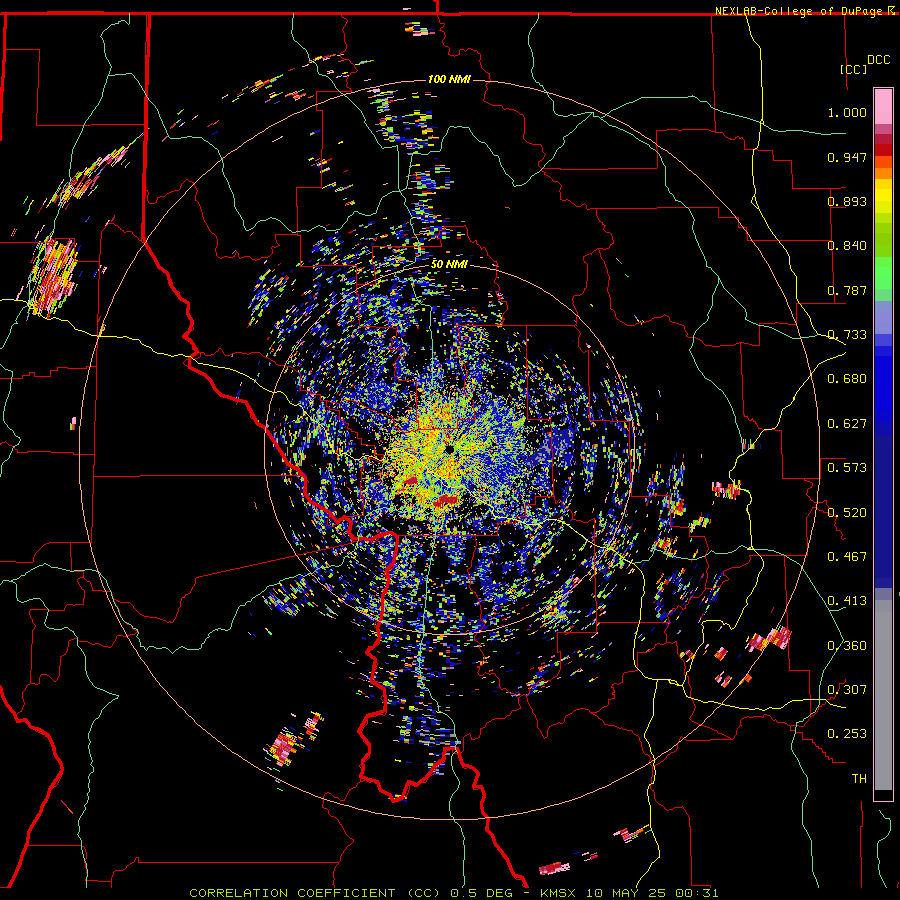Select the 0.253 scale value
Screen dimensions: 900x900
(847, 734)
